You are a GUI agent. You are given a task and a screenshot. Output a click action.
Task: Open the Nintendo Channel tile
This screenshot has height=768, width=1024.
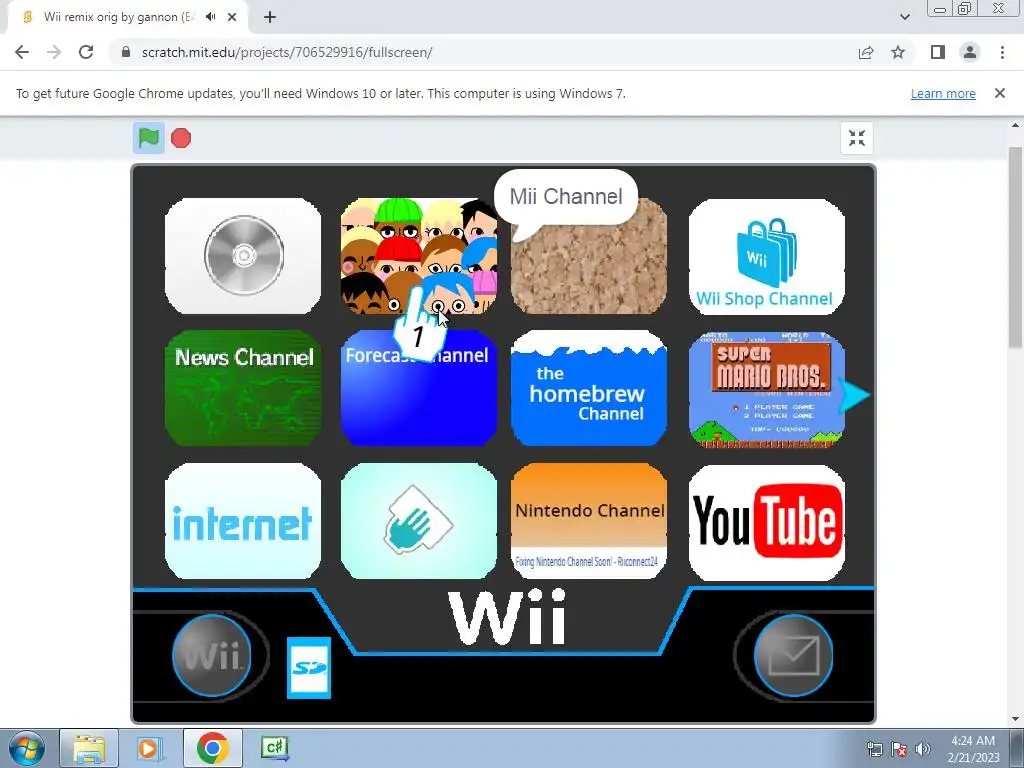[x=588, y=521]
